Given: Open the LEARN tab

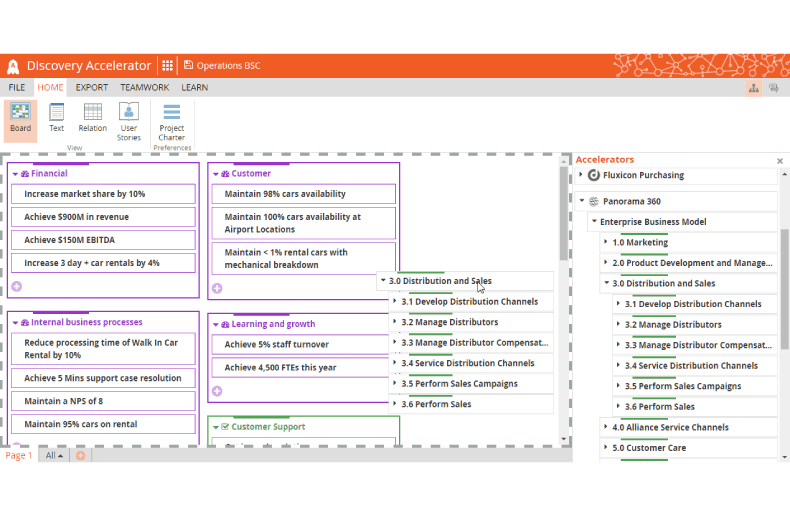Looking at the screenshot, I should point(194,88).
